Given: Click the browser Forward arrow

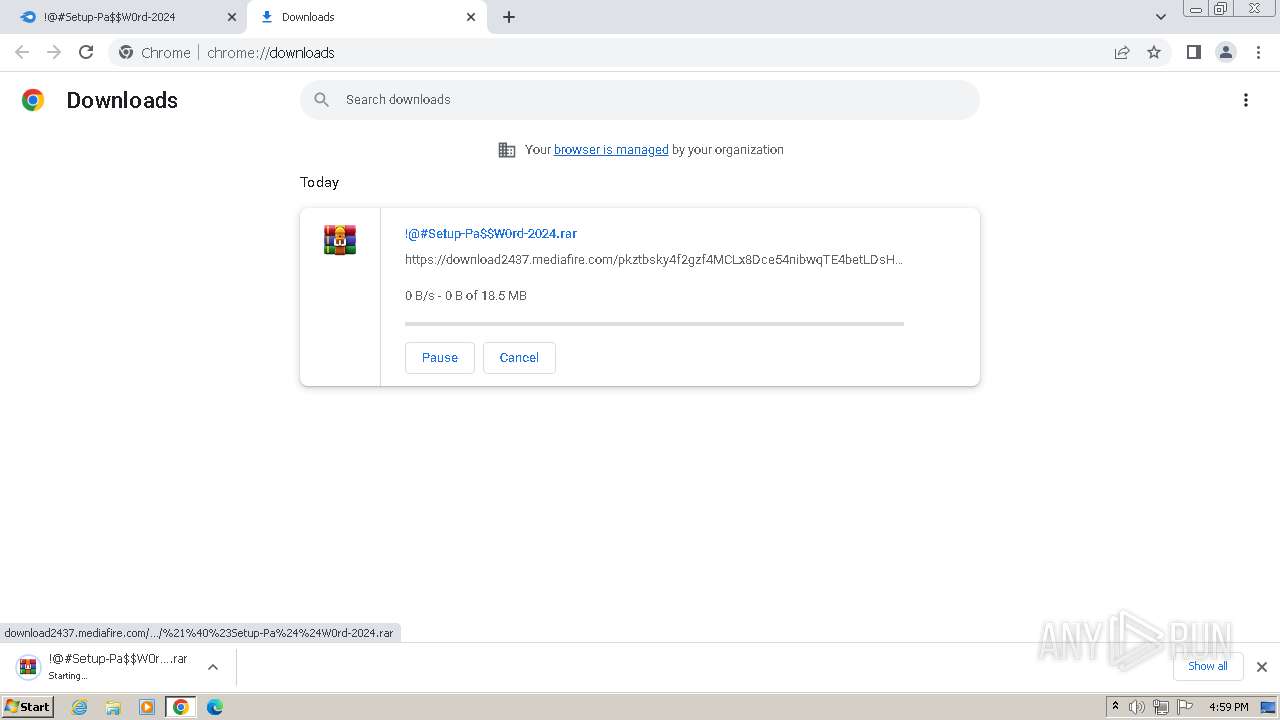Looking at the screenshot, I should coord(54,52).
